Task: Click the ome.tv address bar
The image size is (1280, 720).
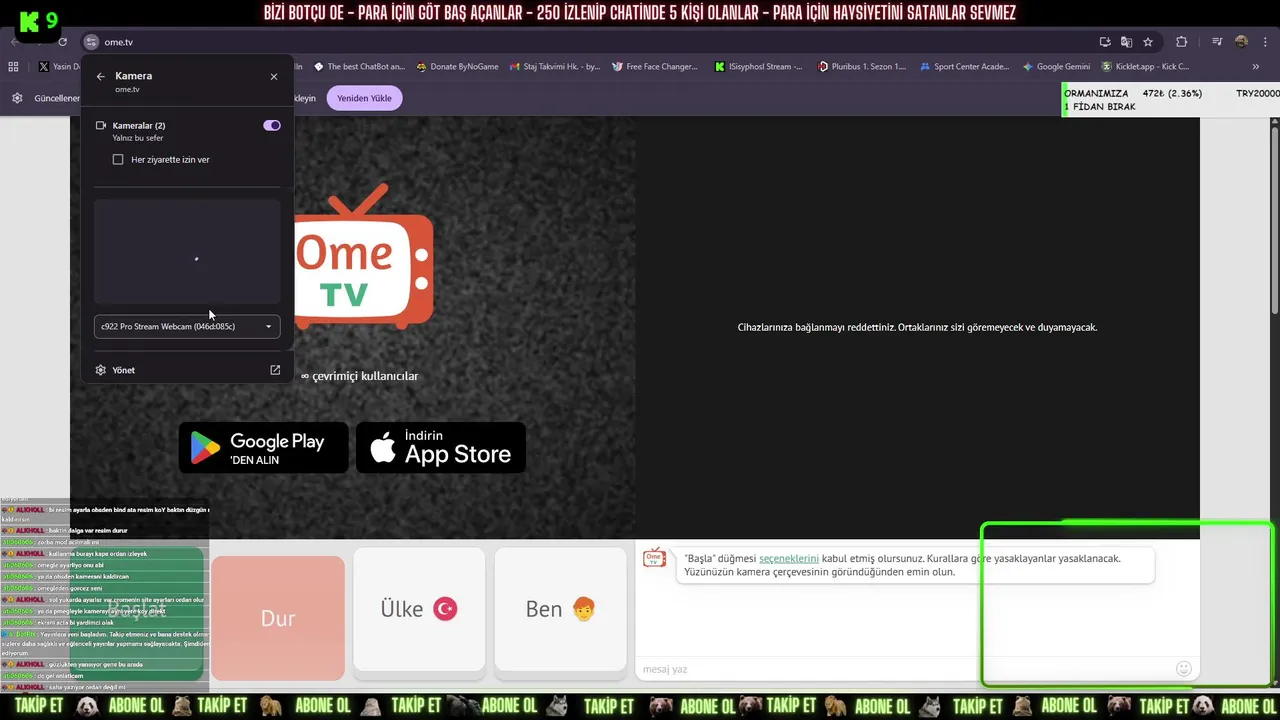Action: coord(590,42)
